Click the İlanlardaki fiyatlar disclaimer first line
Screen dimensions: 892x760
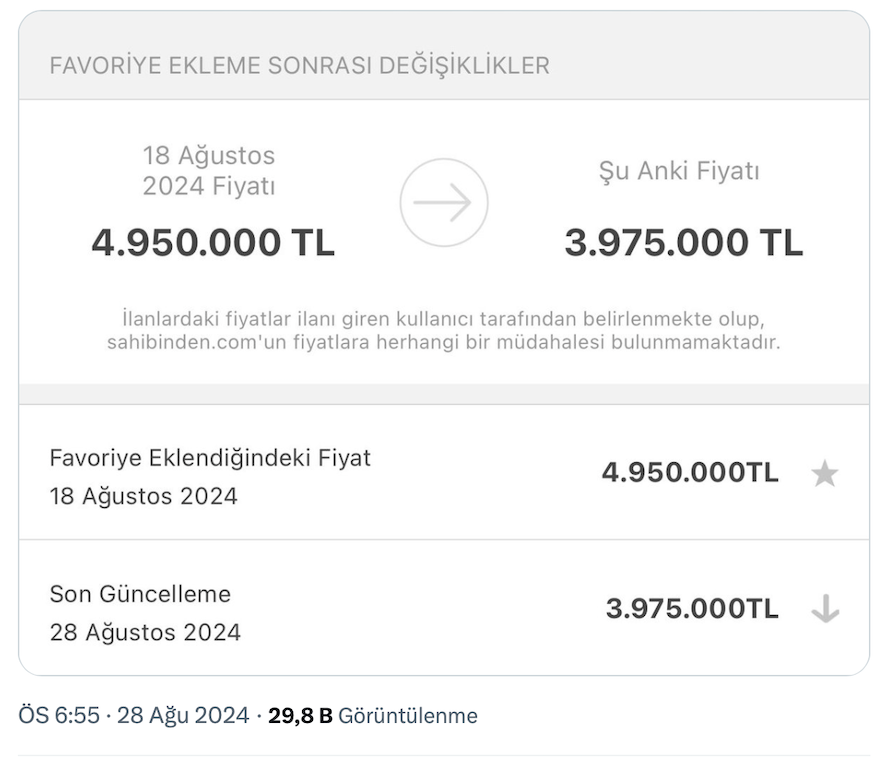coord(444,319)
